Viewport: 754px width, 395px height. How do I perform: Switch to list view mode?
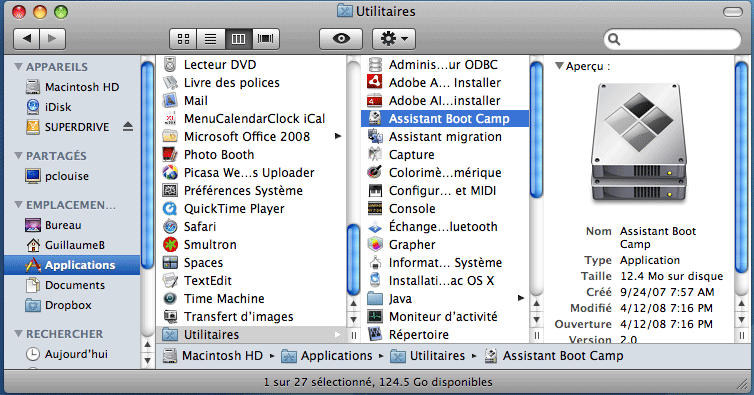pos(211,38)
